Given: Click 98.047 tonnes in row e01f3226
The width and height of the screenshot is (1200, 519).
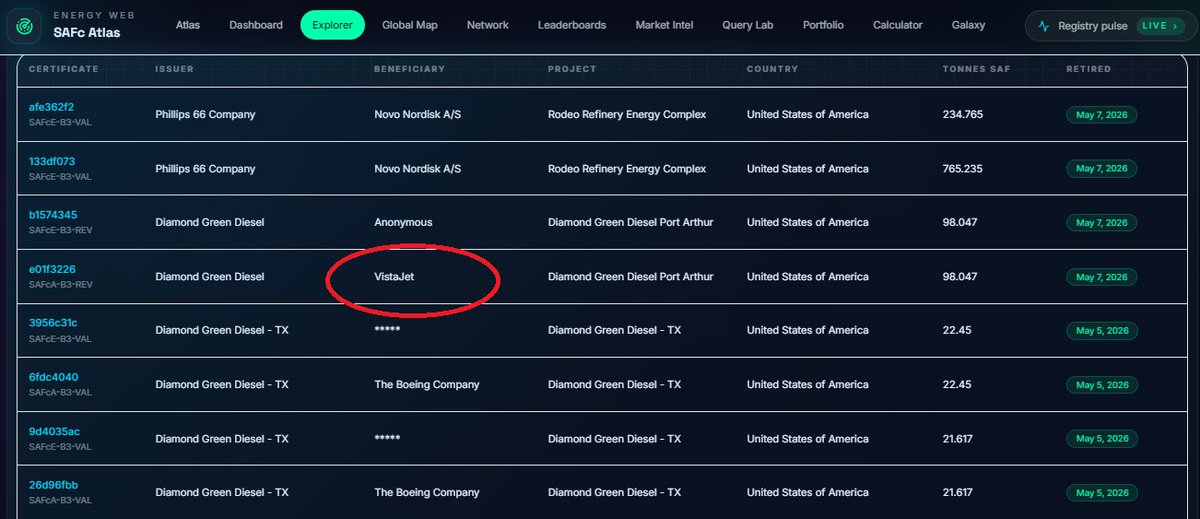Looking at the screenshot, I should tap(960, 277).
